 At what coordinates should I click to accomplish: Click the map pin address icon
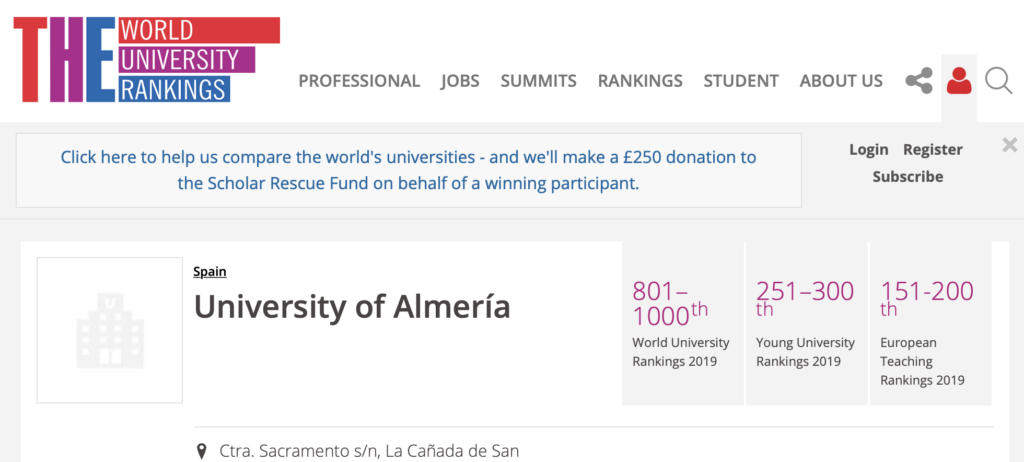[x=202, y=451]
